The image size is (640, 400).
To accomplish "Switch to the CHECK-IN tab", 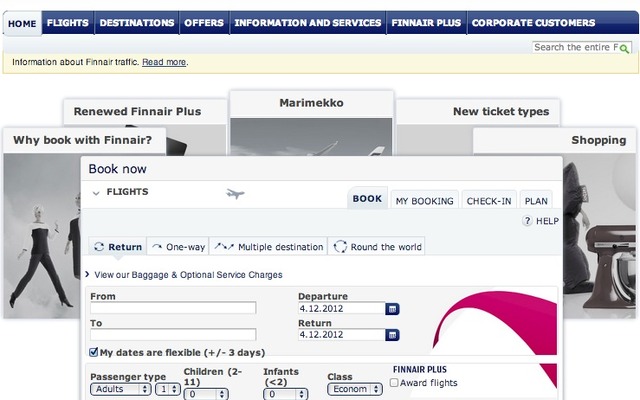I will tap(489, 201).
